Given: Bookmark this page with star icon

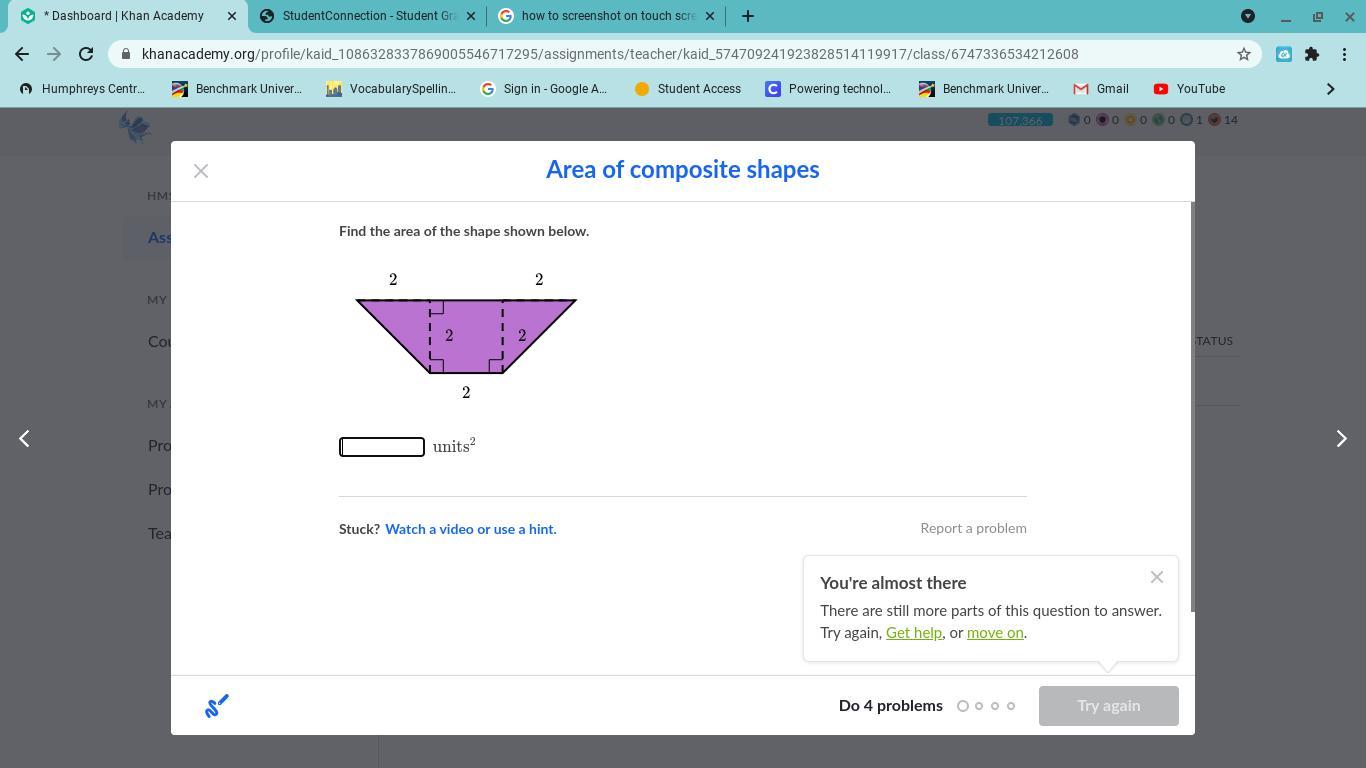Looking at the screenshot, I should tap(1244, 54).
